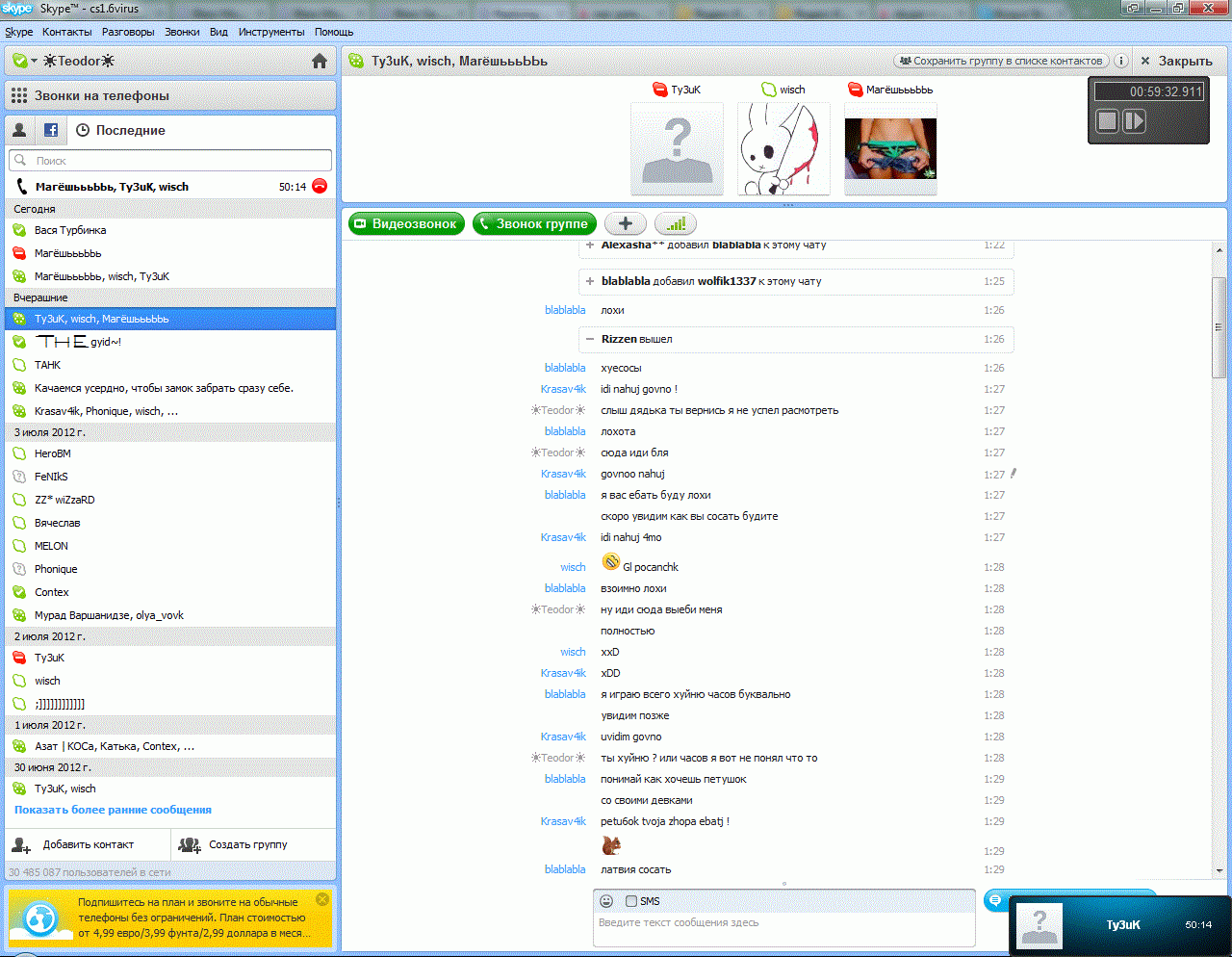The image size is (1232, 957).
Task: Start a call with Видеозвонок button
Action: (x=406, y=223)
